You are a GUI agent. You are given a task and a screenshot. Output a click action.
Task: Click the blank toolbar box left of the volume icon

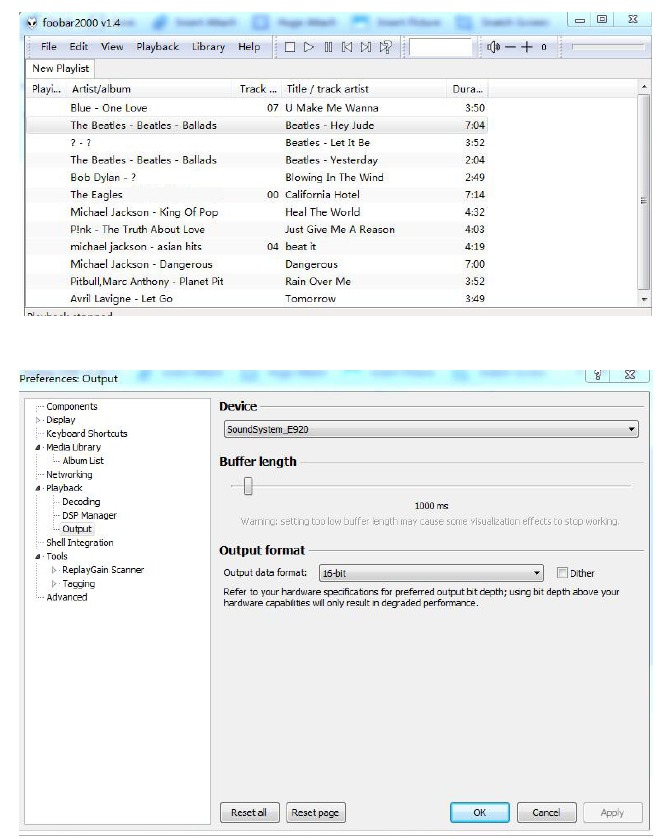click(441, 47)
